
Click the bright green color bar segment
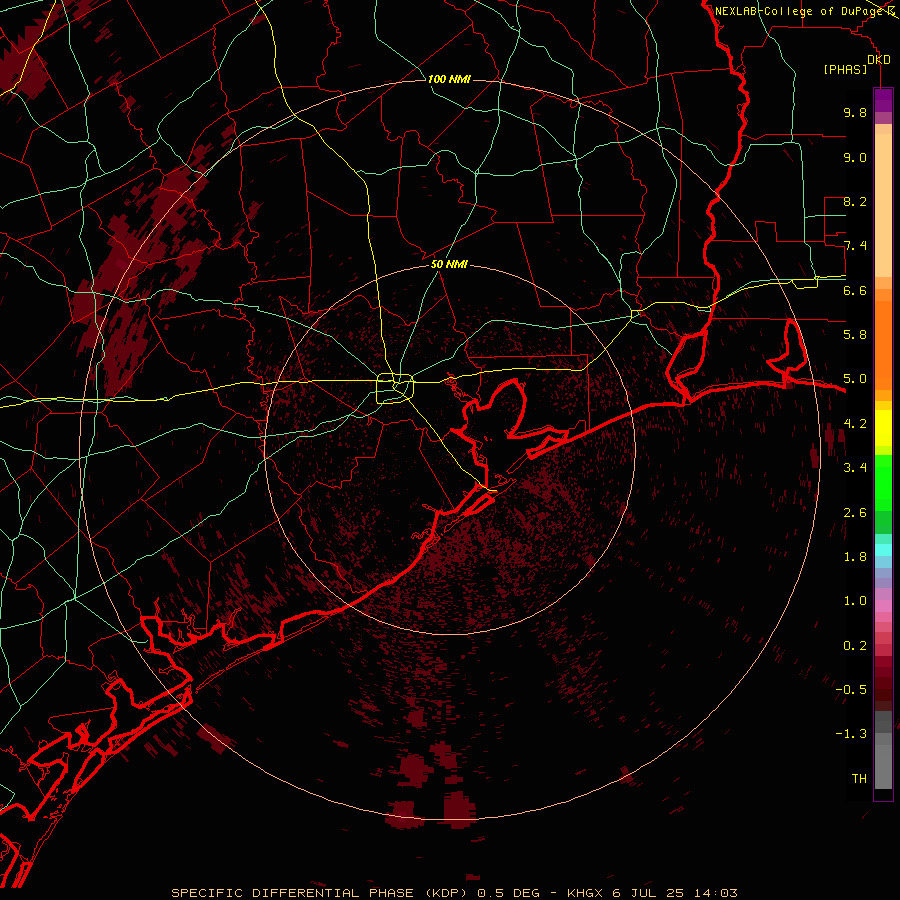coord(883,483)
